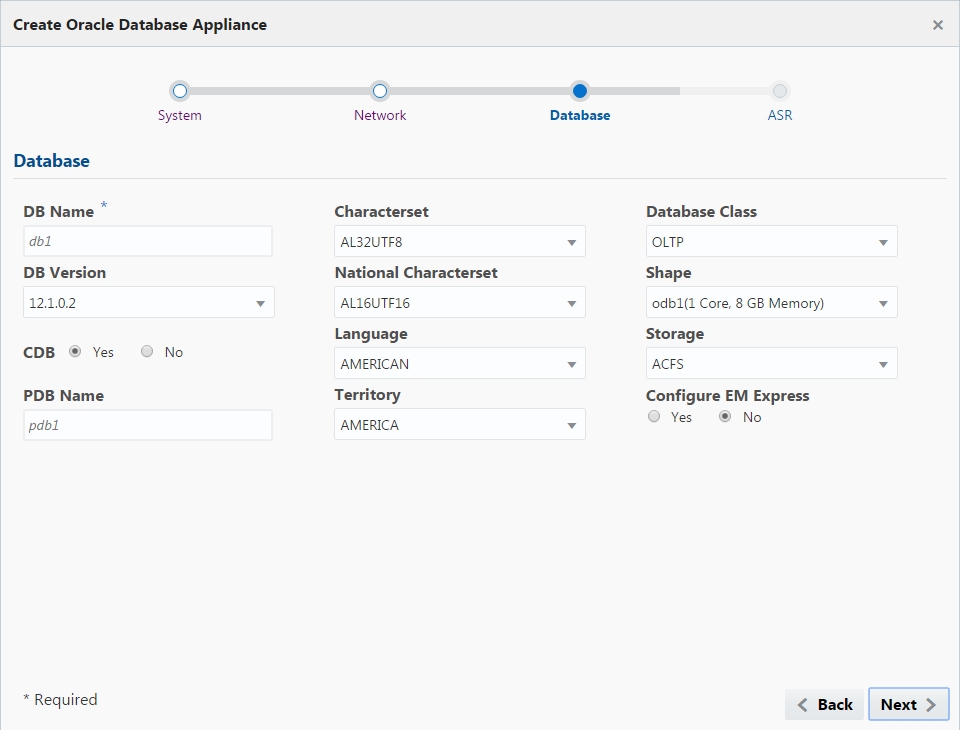Open the National Characterset dropdown
The height and width of the screenshot is (730, 960).
coord(460,303)
